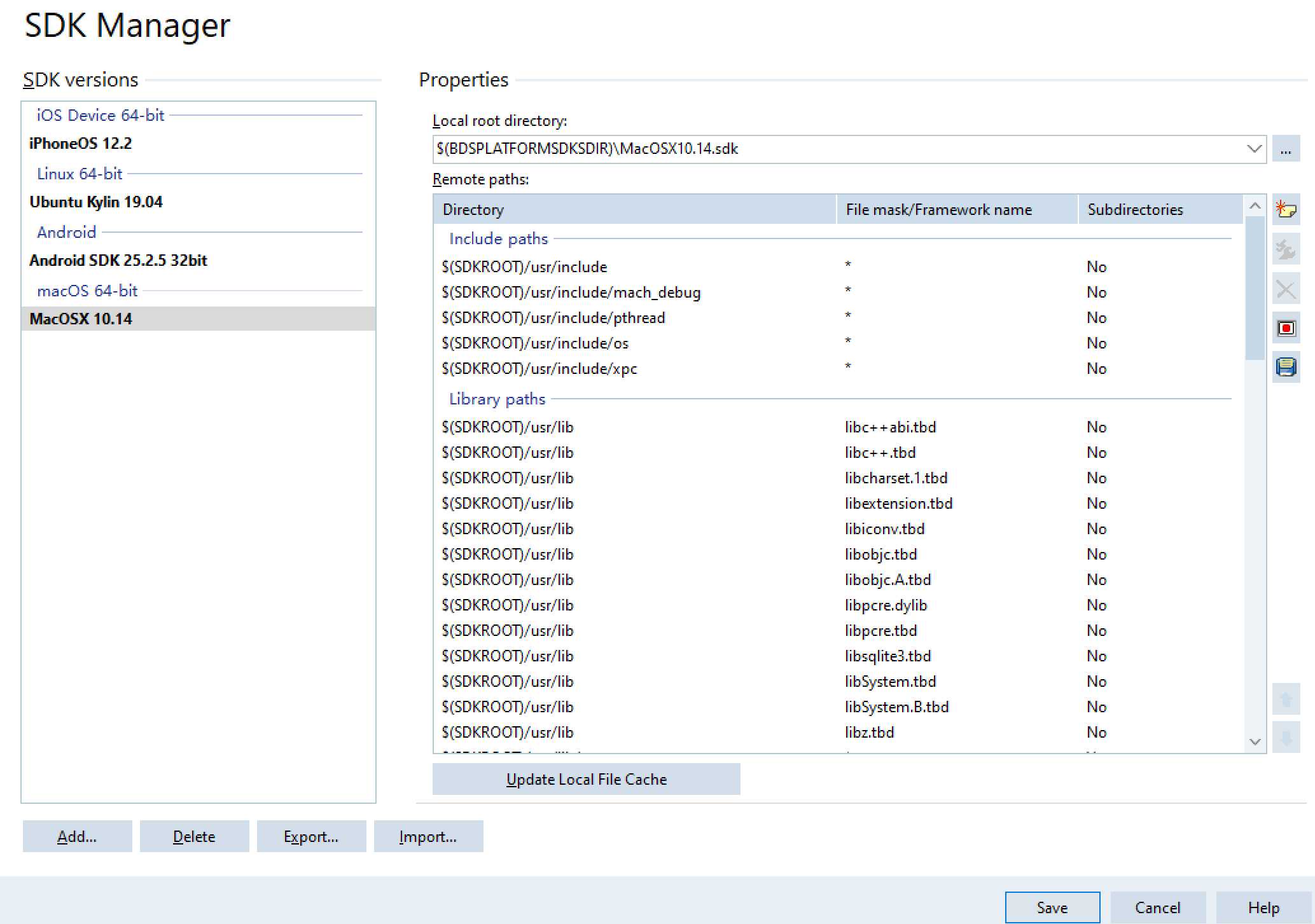Click the add new path item icon

(1286, 210)
